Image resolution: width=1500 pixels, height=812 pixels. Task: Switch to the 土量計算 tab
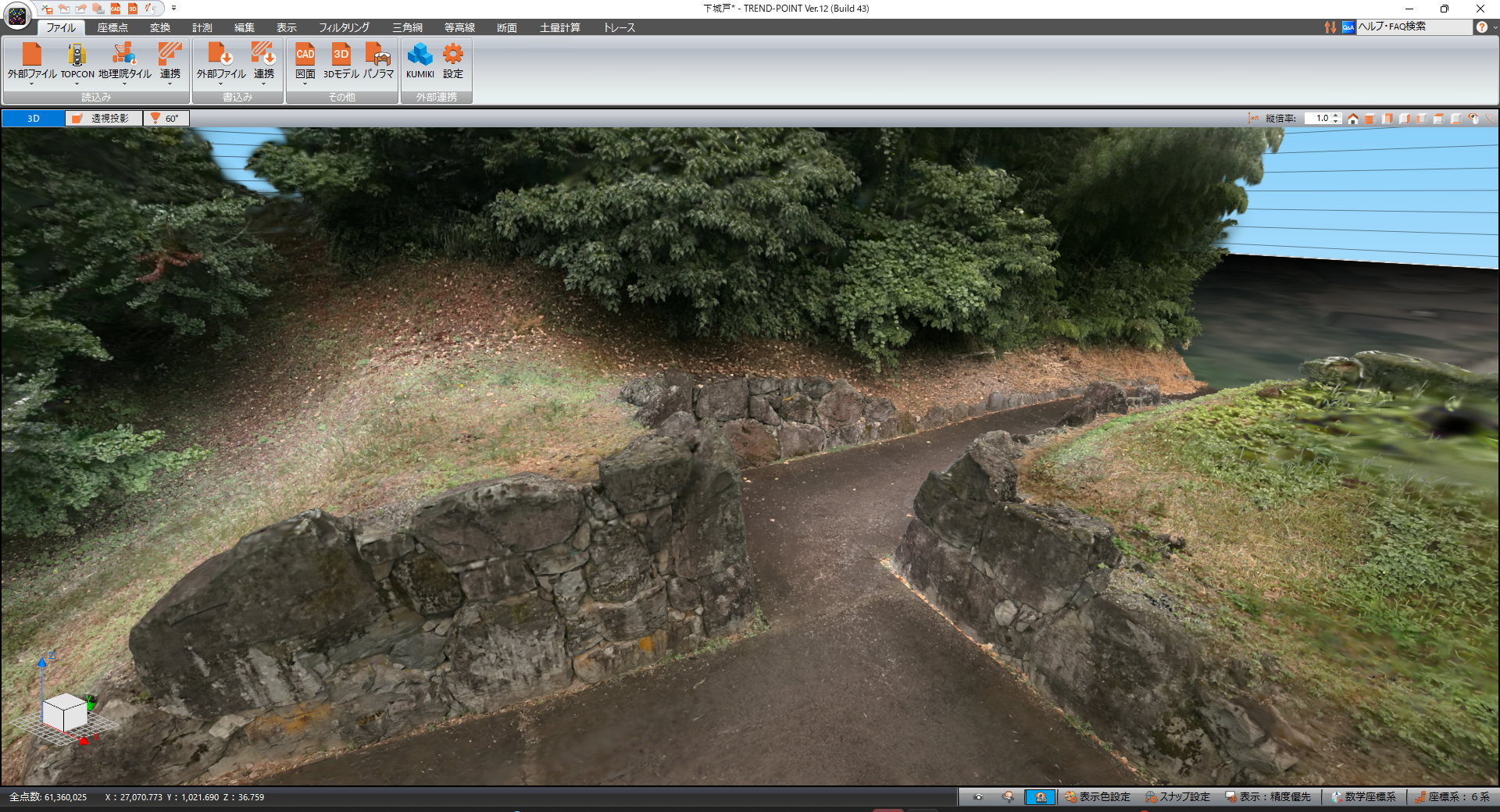pyautogui.click(x=559, y=27)
